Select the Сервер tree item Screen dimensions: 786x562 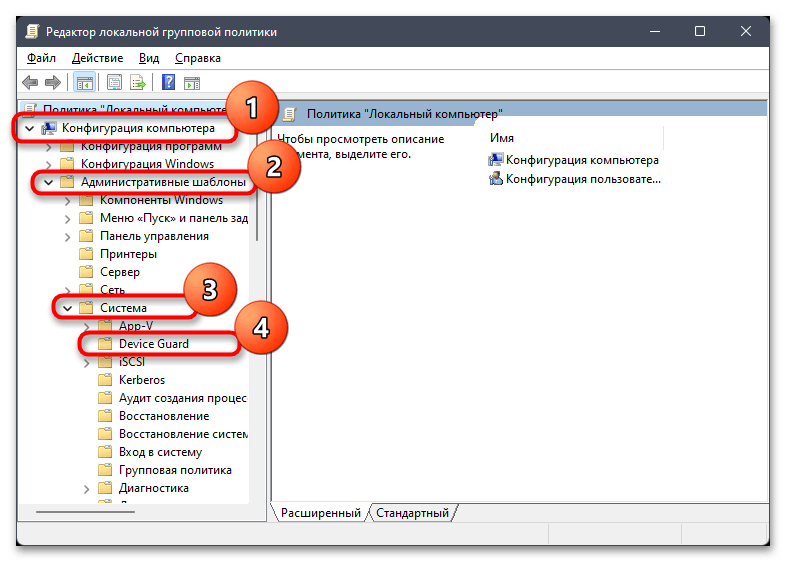point(120,272)
